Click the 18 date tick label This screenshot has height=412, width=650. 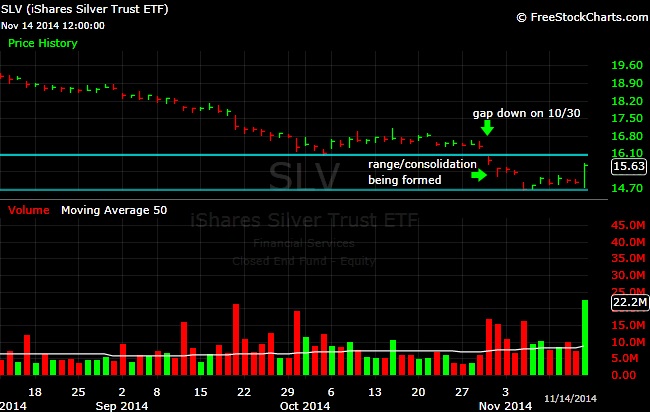(x=35, y=392)
